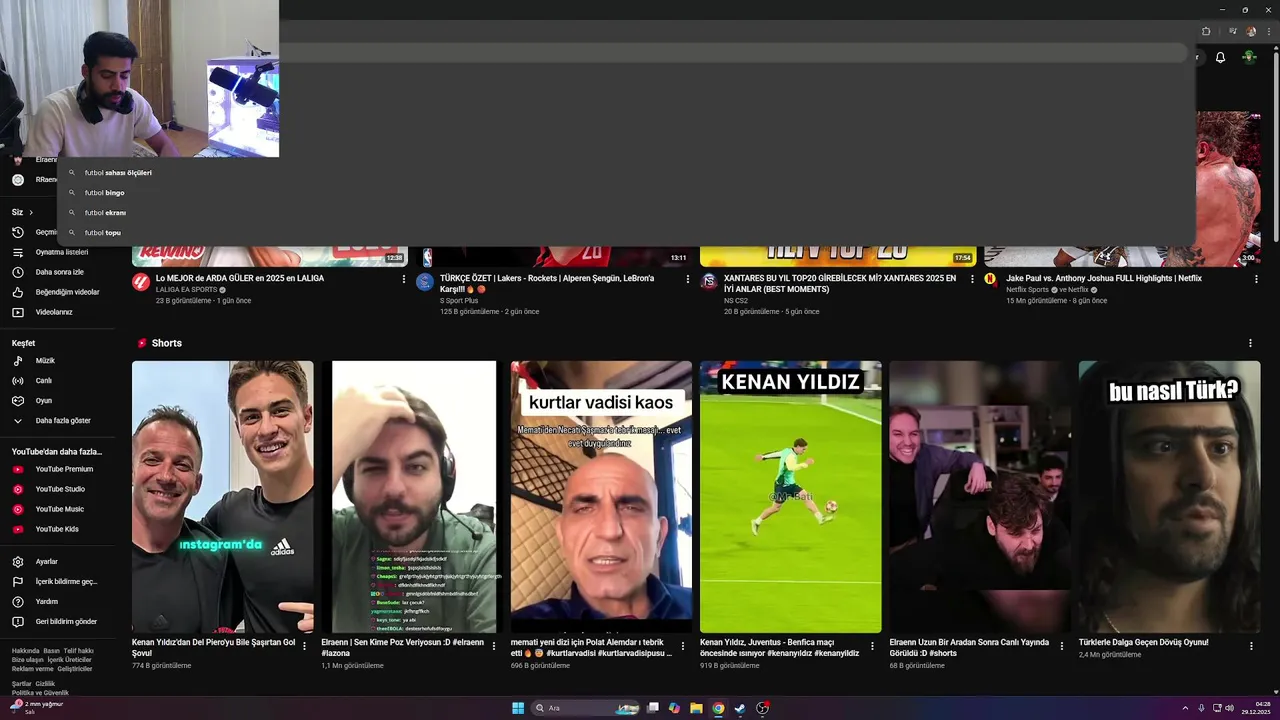This screenshot has height=720, width=1280.
Task: Click NS CS2 channel avatar
Action: tap(709, 281)
